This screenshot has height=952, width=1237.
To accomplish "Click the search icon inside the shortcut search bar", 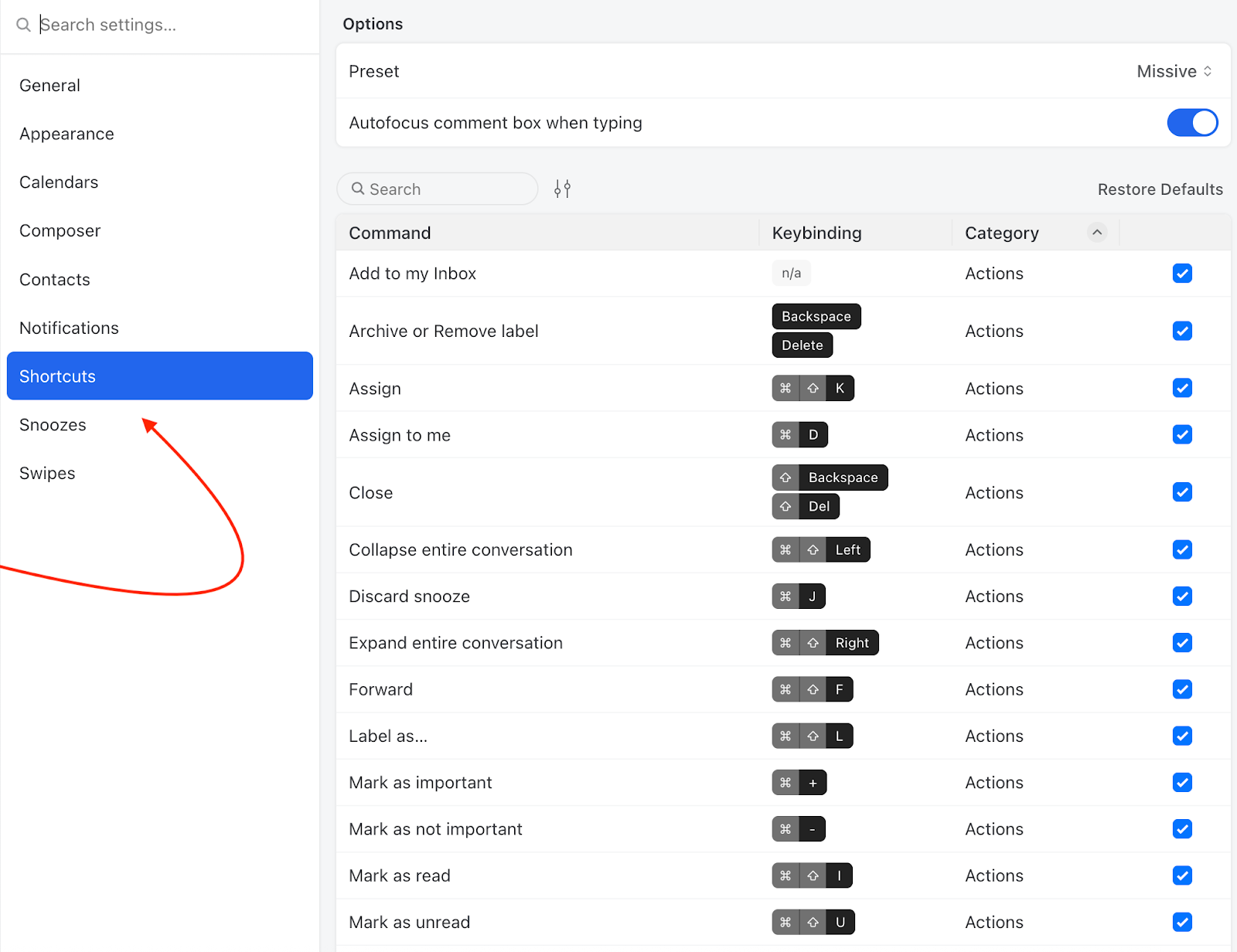I will (358, 189).
